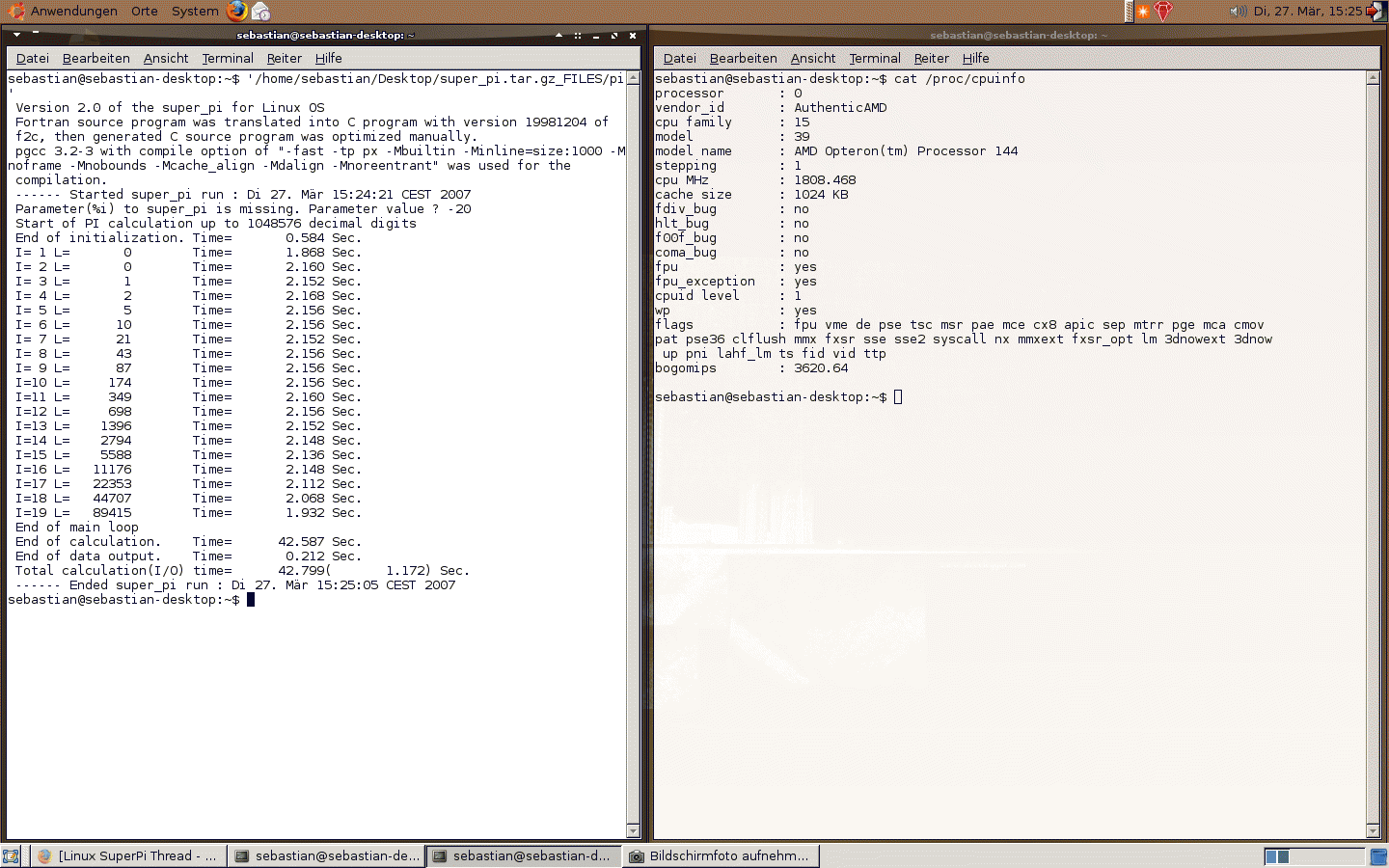
Task: Open Bearbeiten menu in left terminal
Action: pos(95,58)
